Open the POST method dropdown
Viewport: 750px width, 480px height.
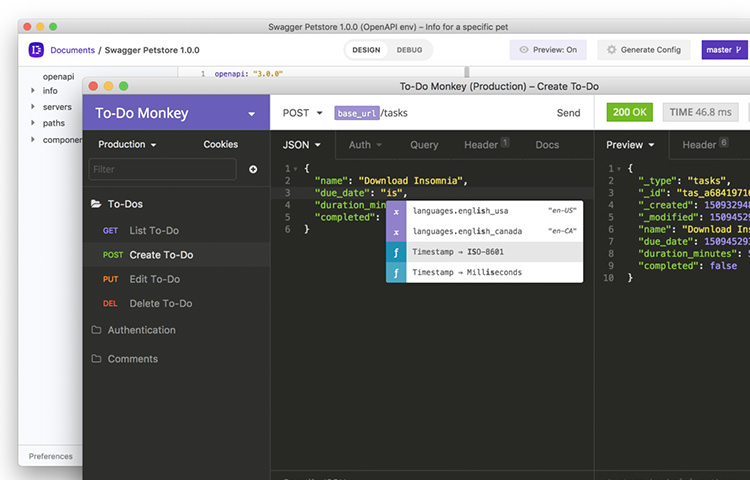(302, 113)
